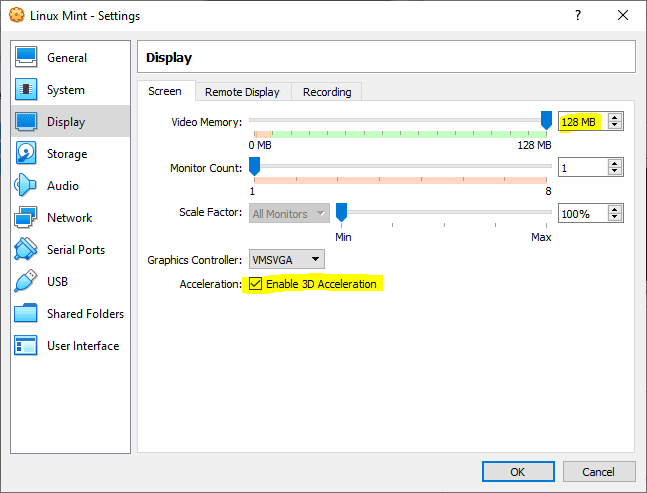Increase Video Memory with up arrow
This screenshot has height=493, width=647.
[x=615, y=117]
